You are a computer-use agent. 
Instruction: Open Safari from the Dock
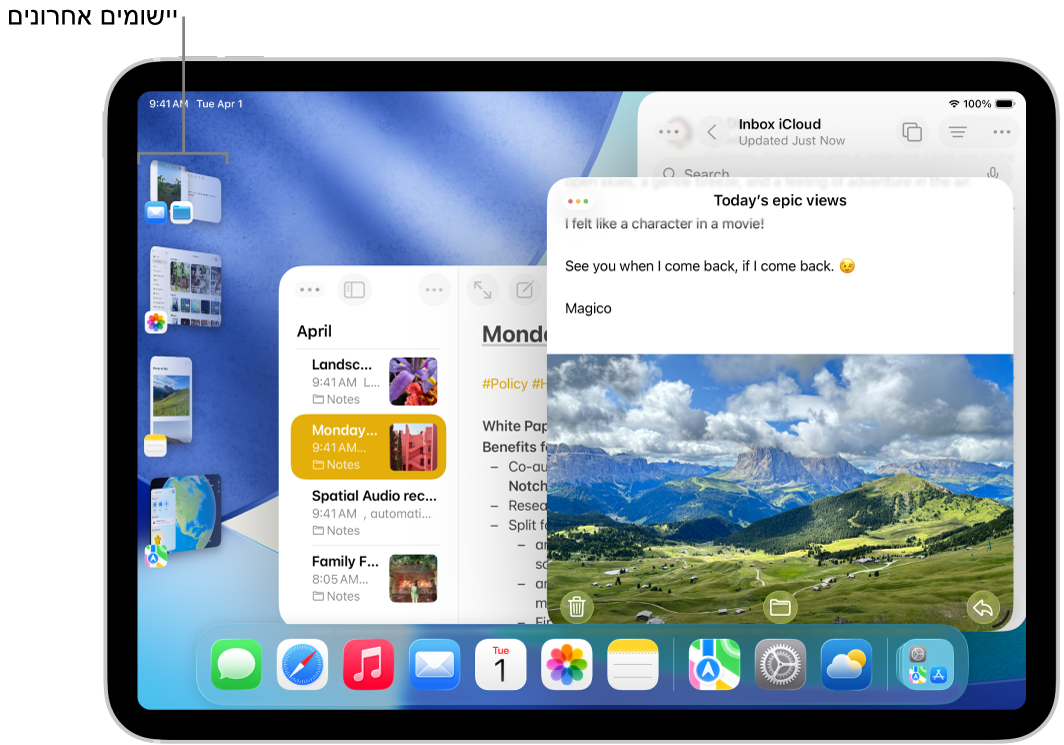point(301,664)
